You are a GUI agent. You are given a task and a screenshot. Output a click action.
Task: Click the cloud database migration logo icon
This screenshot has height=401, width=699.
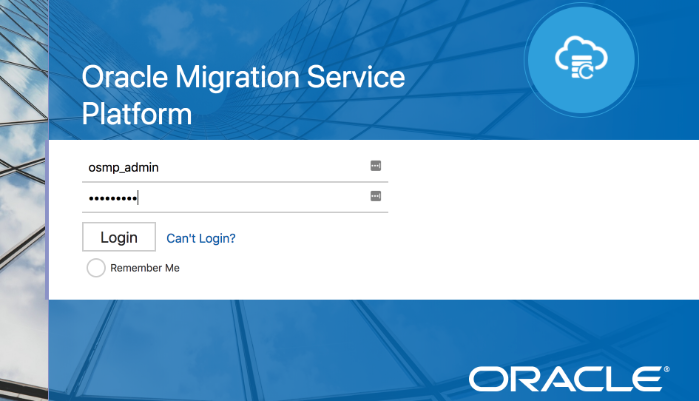point(581,59)
